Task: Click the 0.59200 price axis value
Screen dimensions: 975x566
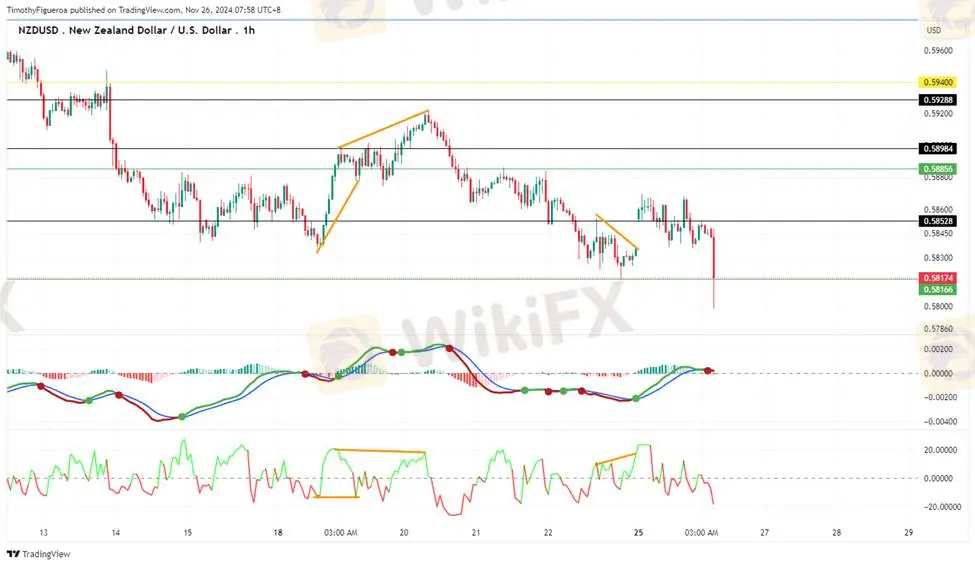Action: pyautogui.click(x=938, y=114)
